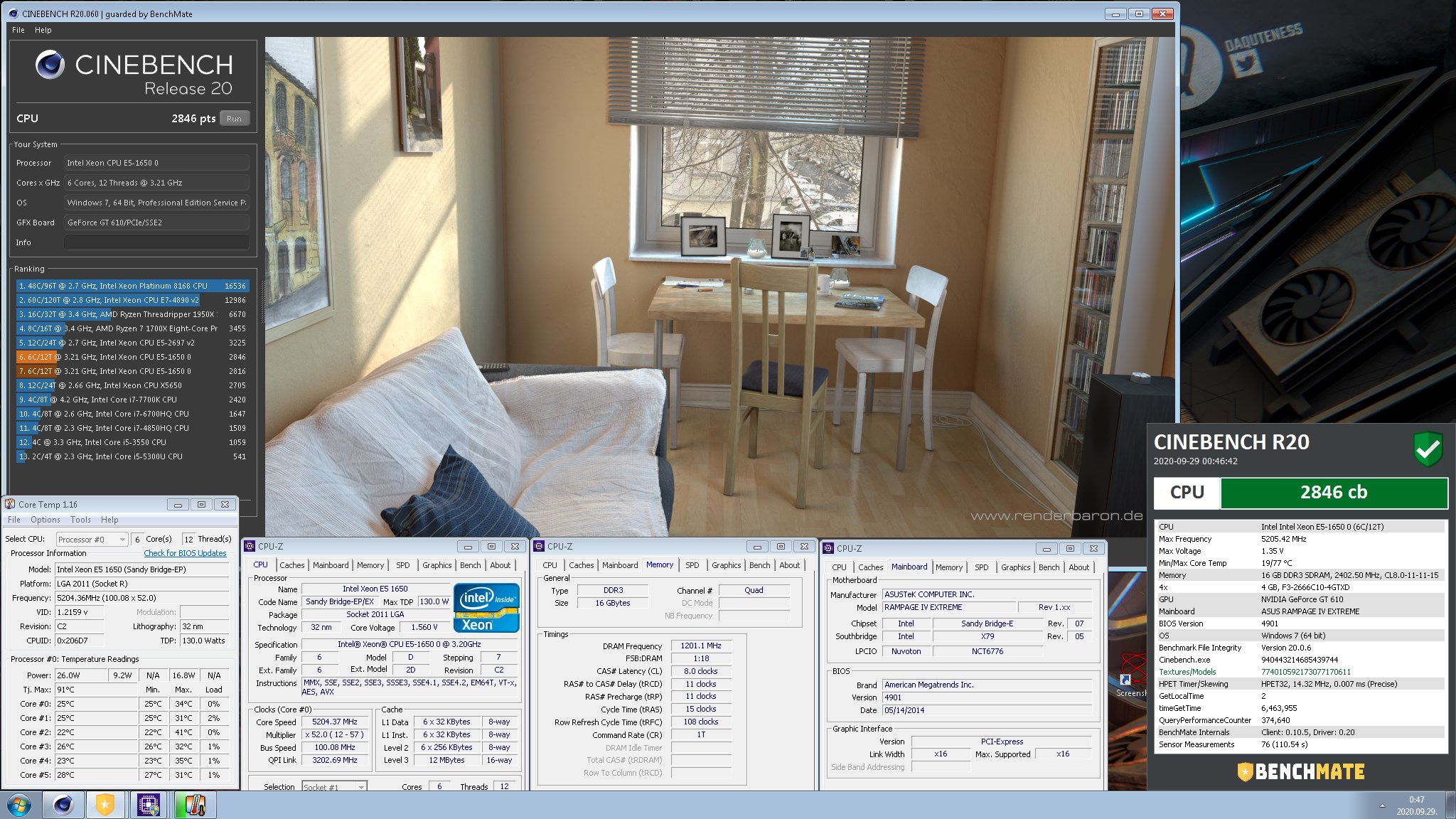Open the Windows Start orb

pyautogui.click(x=18, y=805)
